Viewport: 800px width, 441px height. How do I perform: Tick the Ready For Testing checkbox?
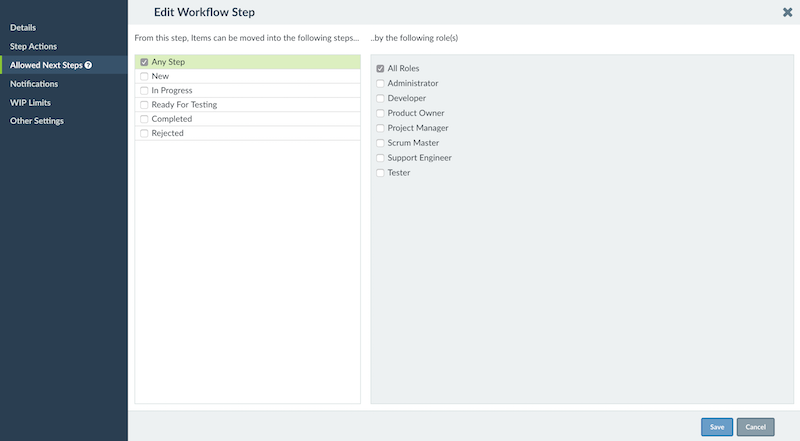pyautogui.click(x=144, y=105)
